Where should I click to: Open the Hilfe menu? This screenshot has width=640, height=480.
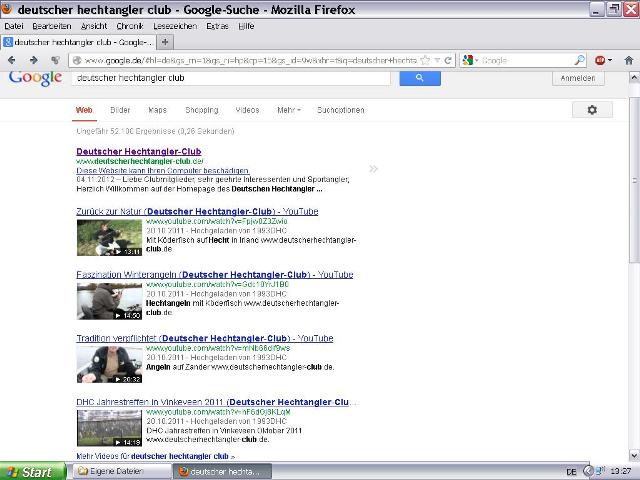point(247,26)
